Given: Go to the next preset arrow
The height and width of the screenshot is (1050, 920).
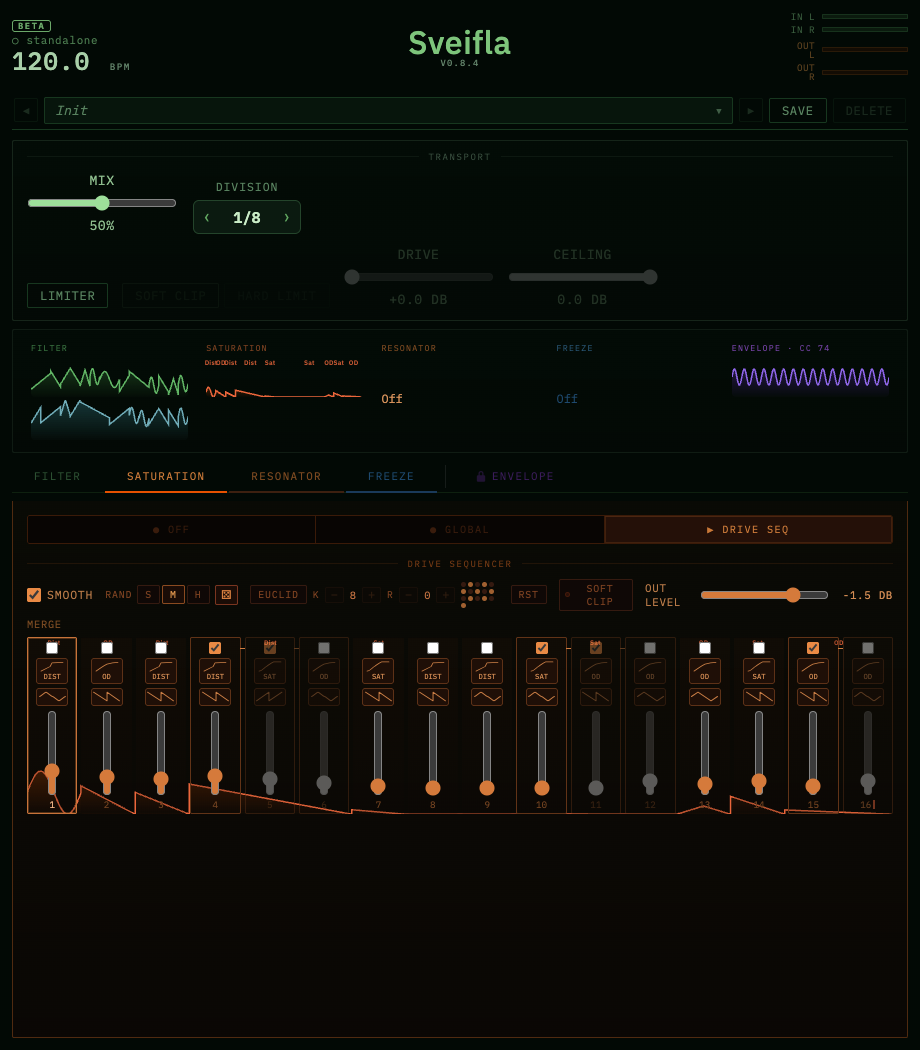Looking at the screenshot, I should pyautogui.click(x=751, y=110).
